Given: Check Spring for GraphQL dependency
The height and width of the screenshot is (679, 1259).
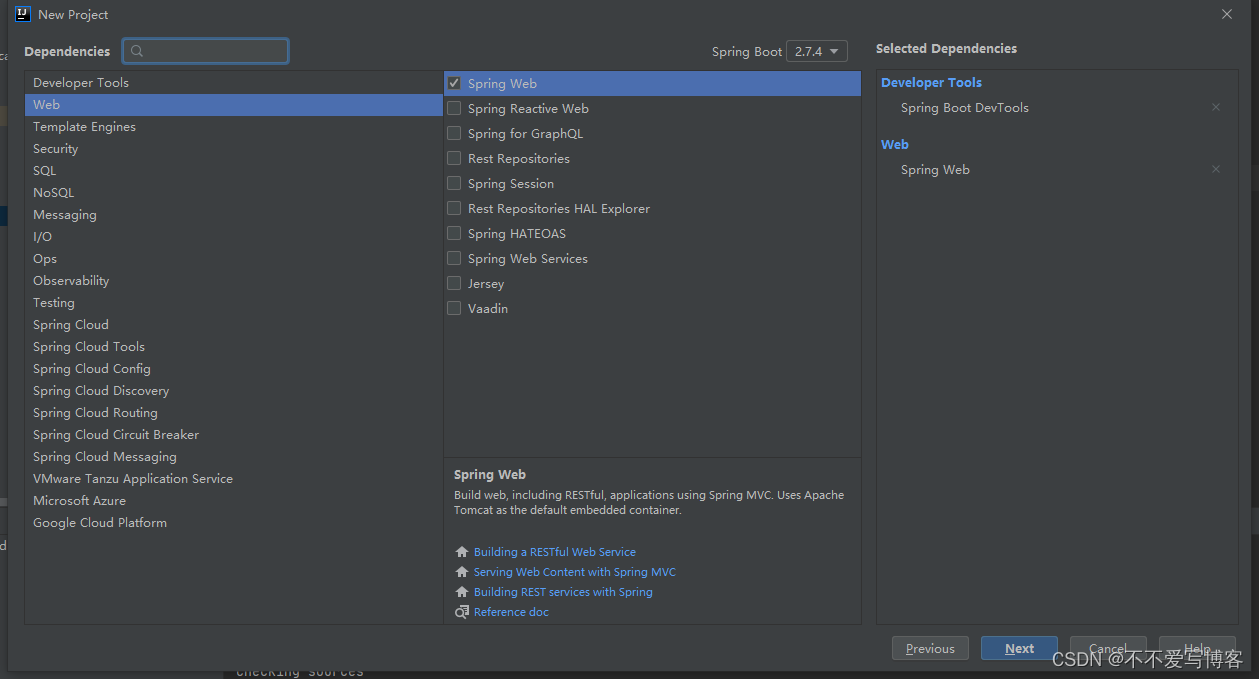Looking at the screenshot, I should 454,133.
